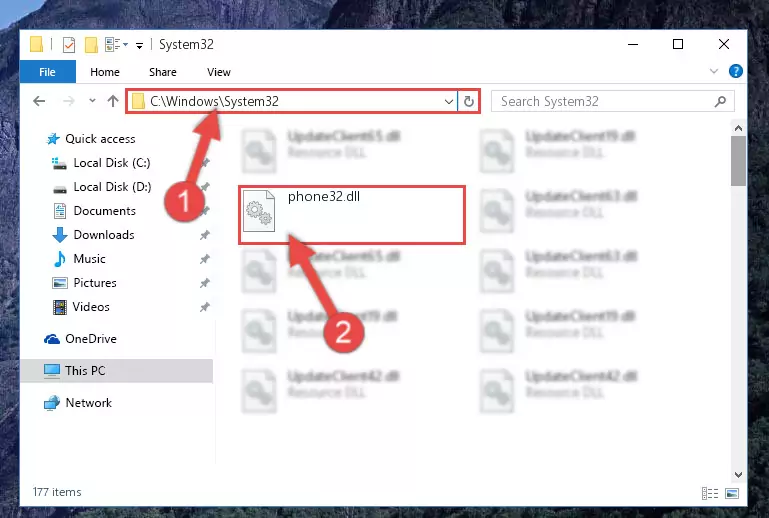This screenshot has height=518, width=769.
Task: Open recent locations dropdown arrow
Action: (92, 101)
